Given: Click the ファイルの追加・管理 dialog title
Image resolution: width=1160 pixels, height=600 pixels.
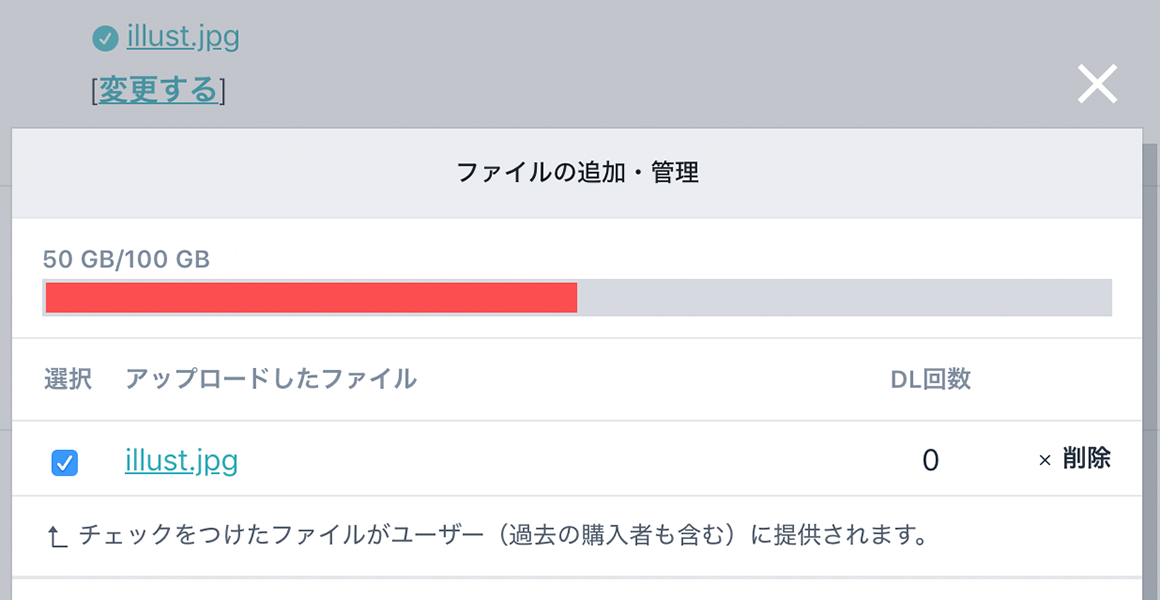Looking at the screenshot, I should (577, 173).
